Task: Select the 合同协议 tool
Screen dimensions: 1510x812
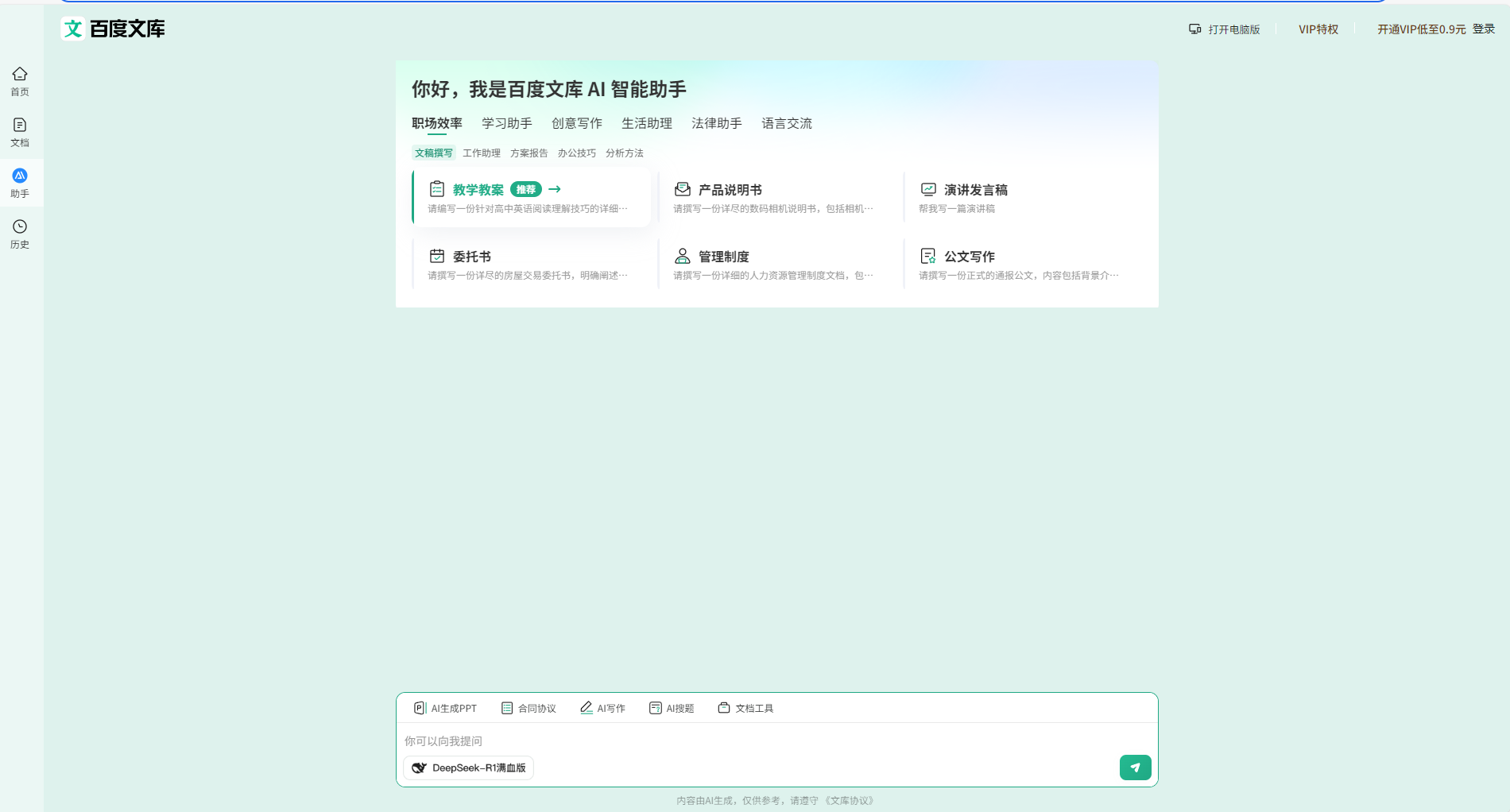Action: click(528, 708)
